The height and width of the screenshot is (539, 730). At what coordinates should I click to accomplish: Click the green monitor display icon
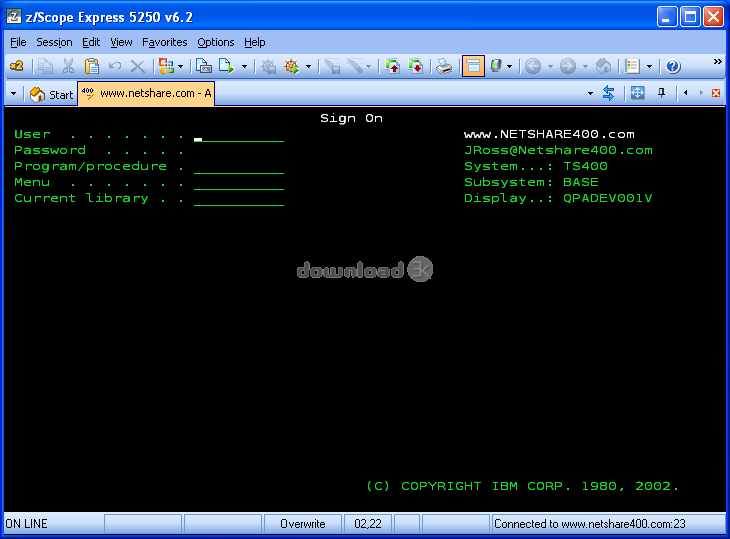[496, 66]
